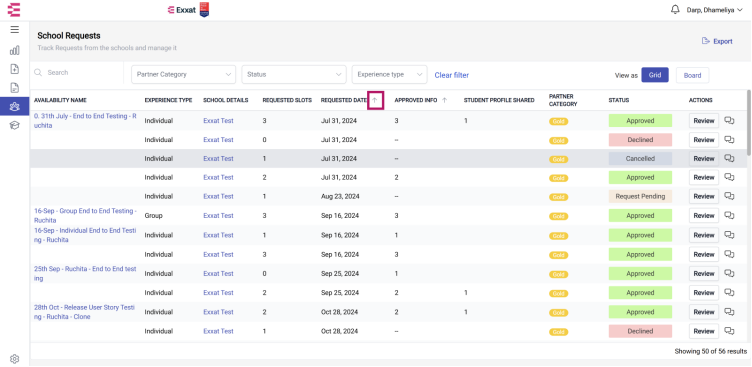Open the bar chart dashboard icon in sidebar
The image size is (752, 367).
pos(14,50)
